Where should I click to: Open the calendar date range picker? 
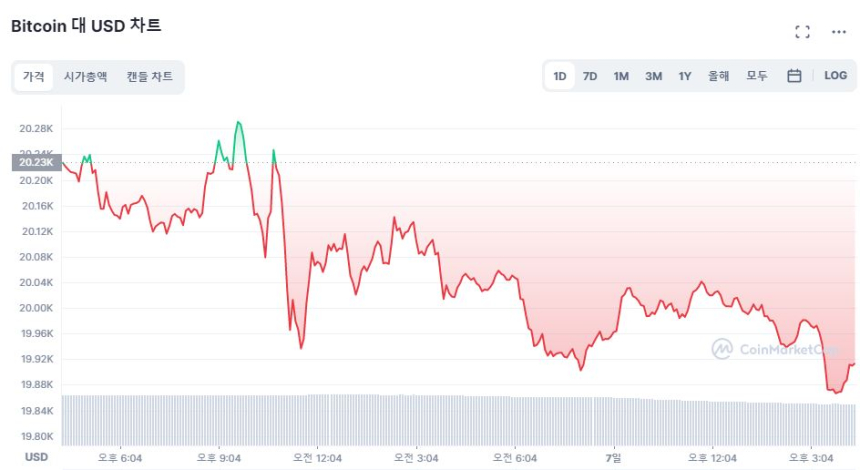[794, 76]
